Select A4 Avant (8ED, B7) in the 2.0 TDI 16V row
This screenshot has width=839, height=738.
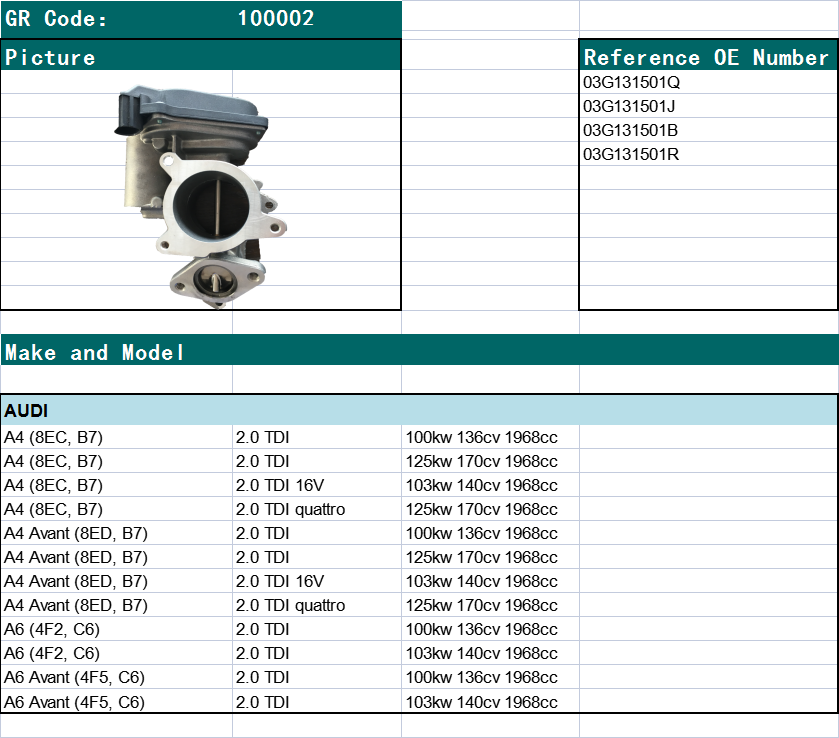(x=75, y=581)
